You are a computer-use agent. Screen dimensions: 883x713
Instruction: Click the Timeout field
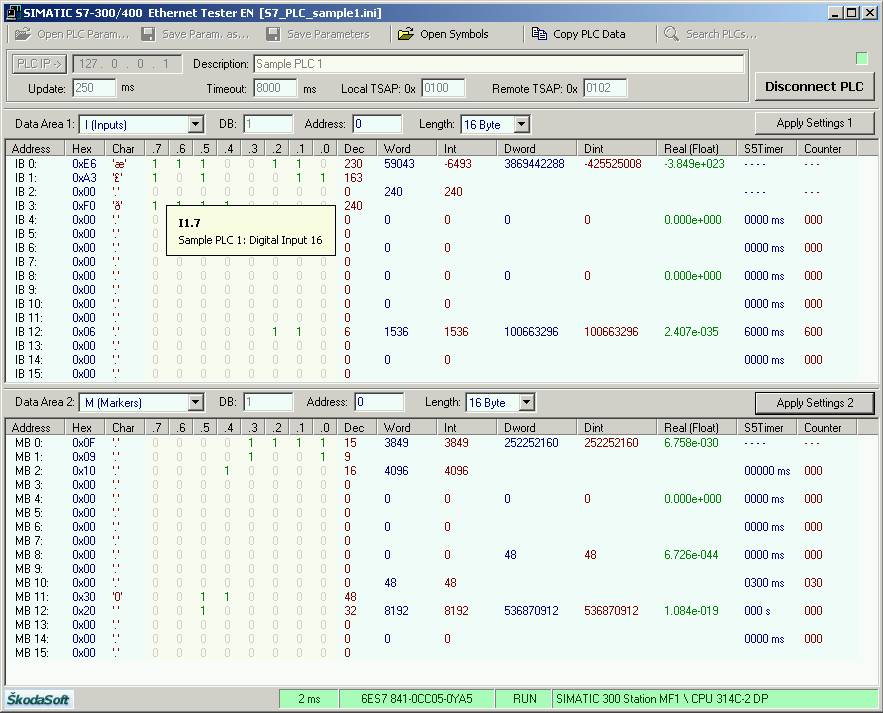pyautogui.click(x=275, y=88)
